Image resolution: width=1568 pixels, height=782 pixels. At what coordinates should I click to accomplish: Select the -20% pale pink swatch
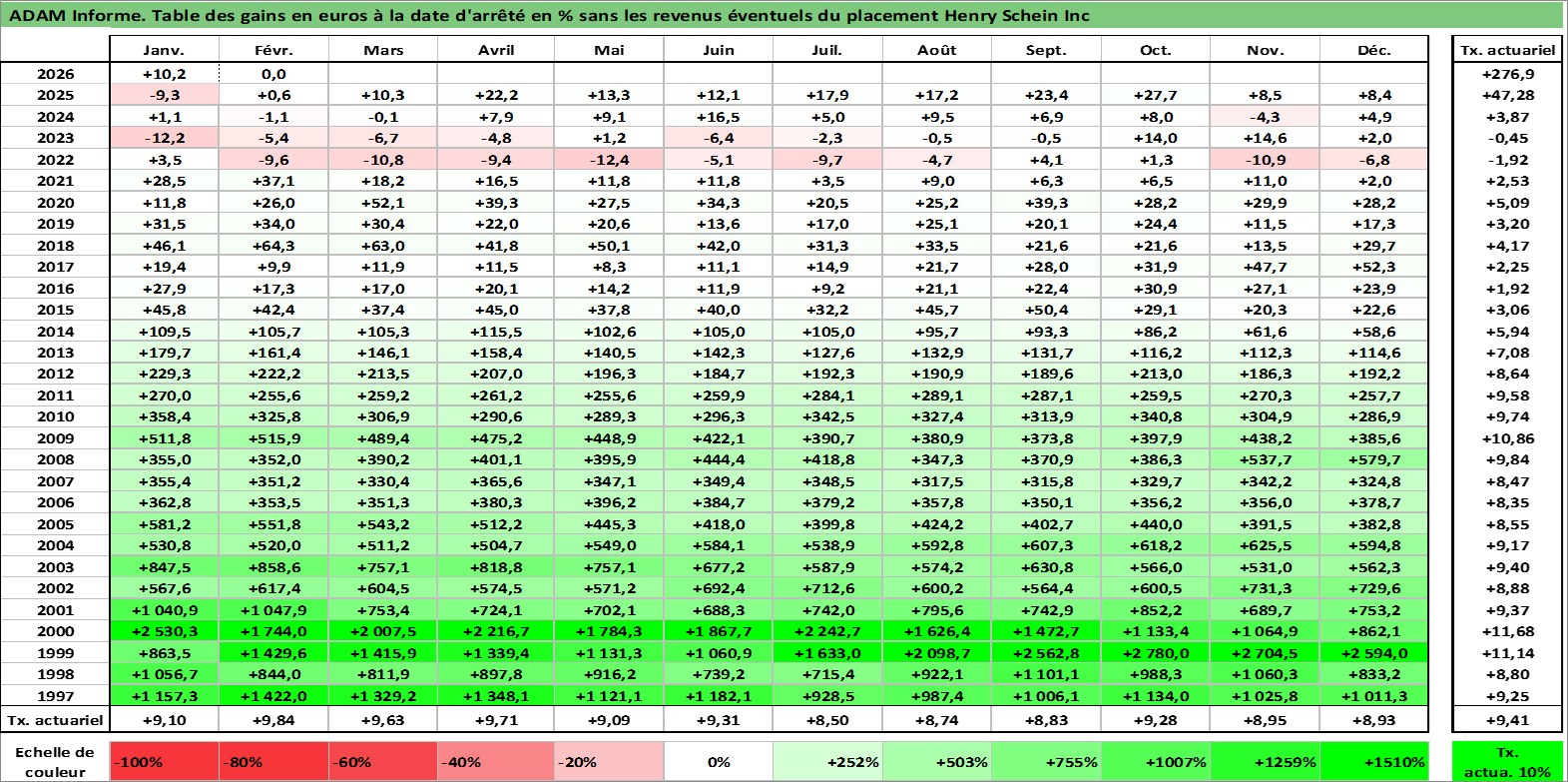click(609, 761)
